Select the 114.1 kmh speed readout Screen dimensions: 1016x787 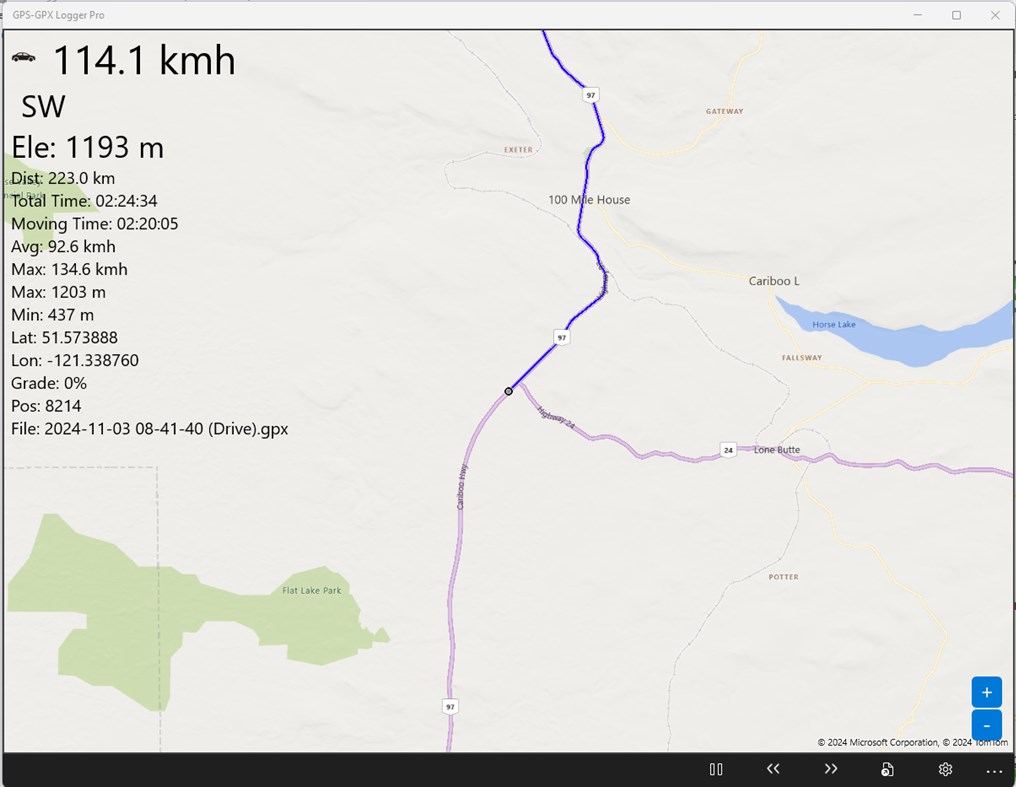point(147,60)
